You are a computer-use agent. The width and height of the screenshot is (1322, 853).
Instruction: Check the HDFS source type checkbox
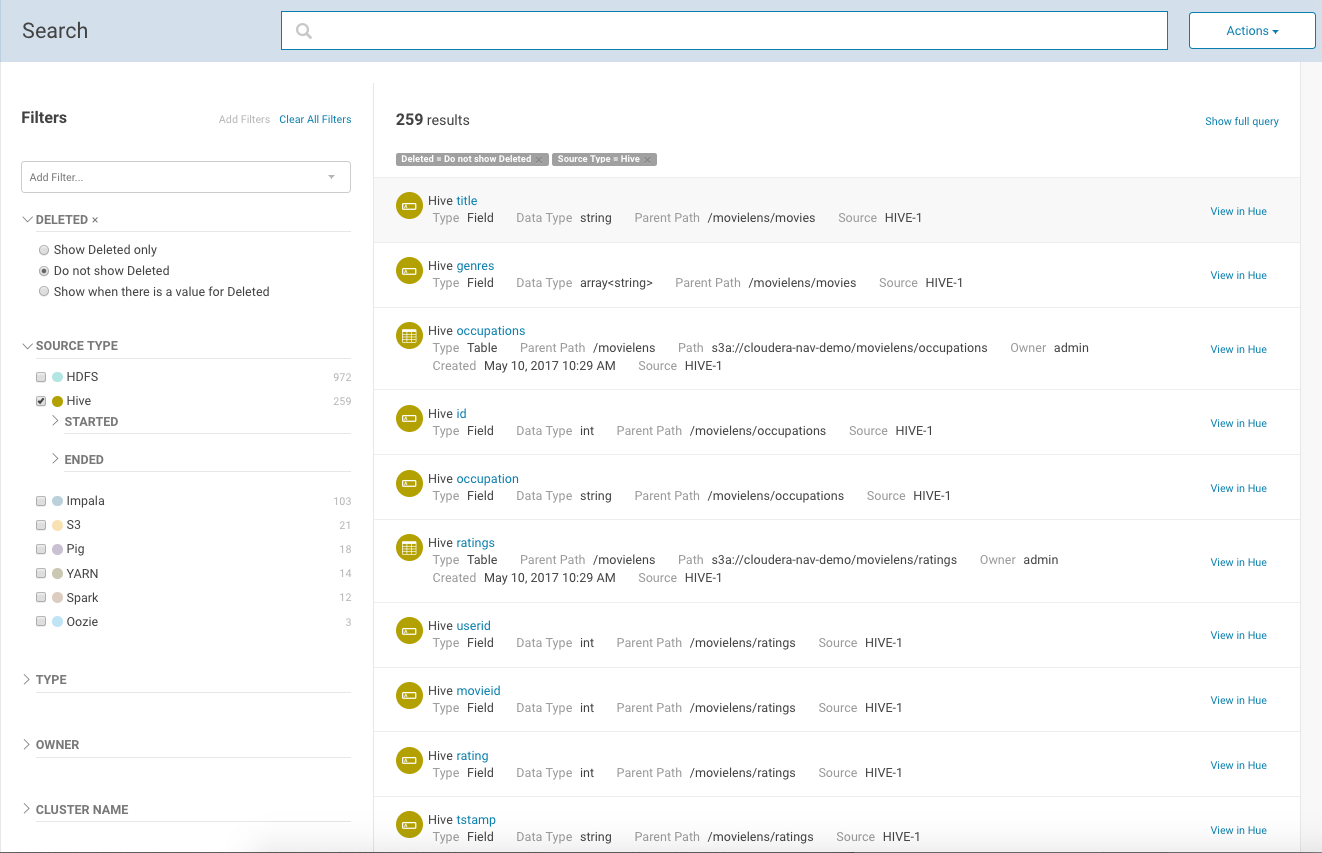[x=41, y=377]
